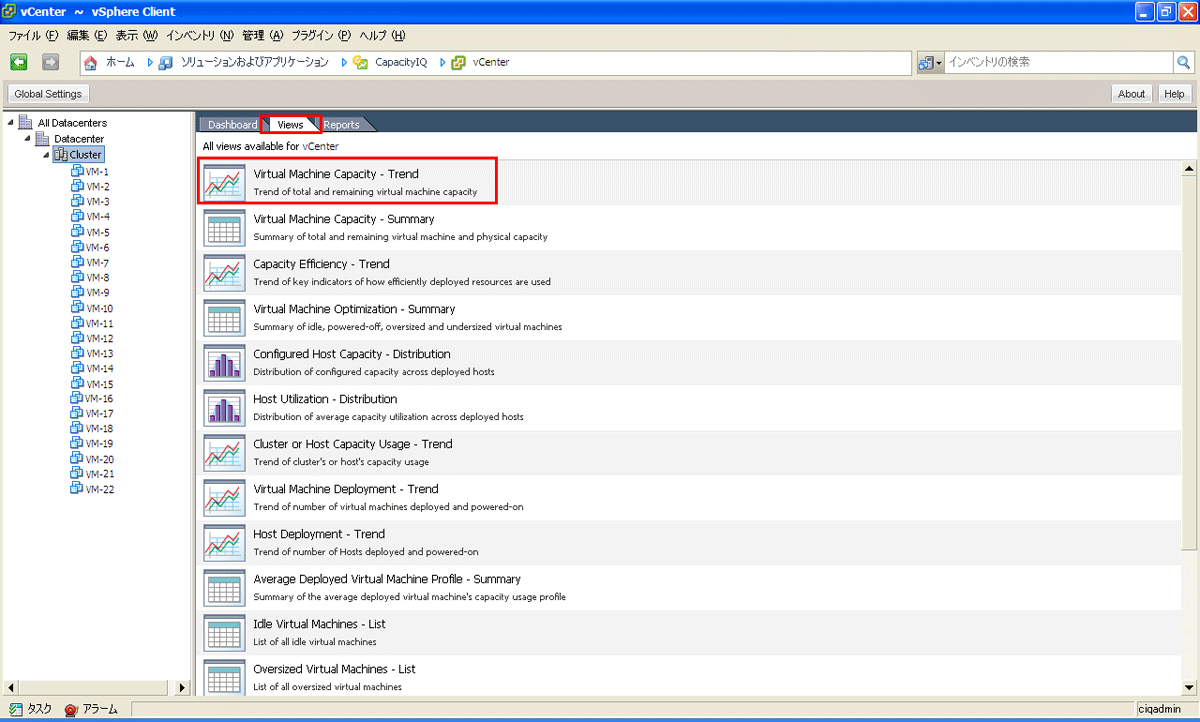The width and height of the screenshot is (1200, 722).
Task: Click the vCenter breadcrumb in navigation bar
Action: (491, 62)
